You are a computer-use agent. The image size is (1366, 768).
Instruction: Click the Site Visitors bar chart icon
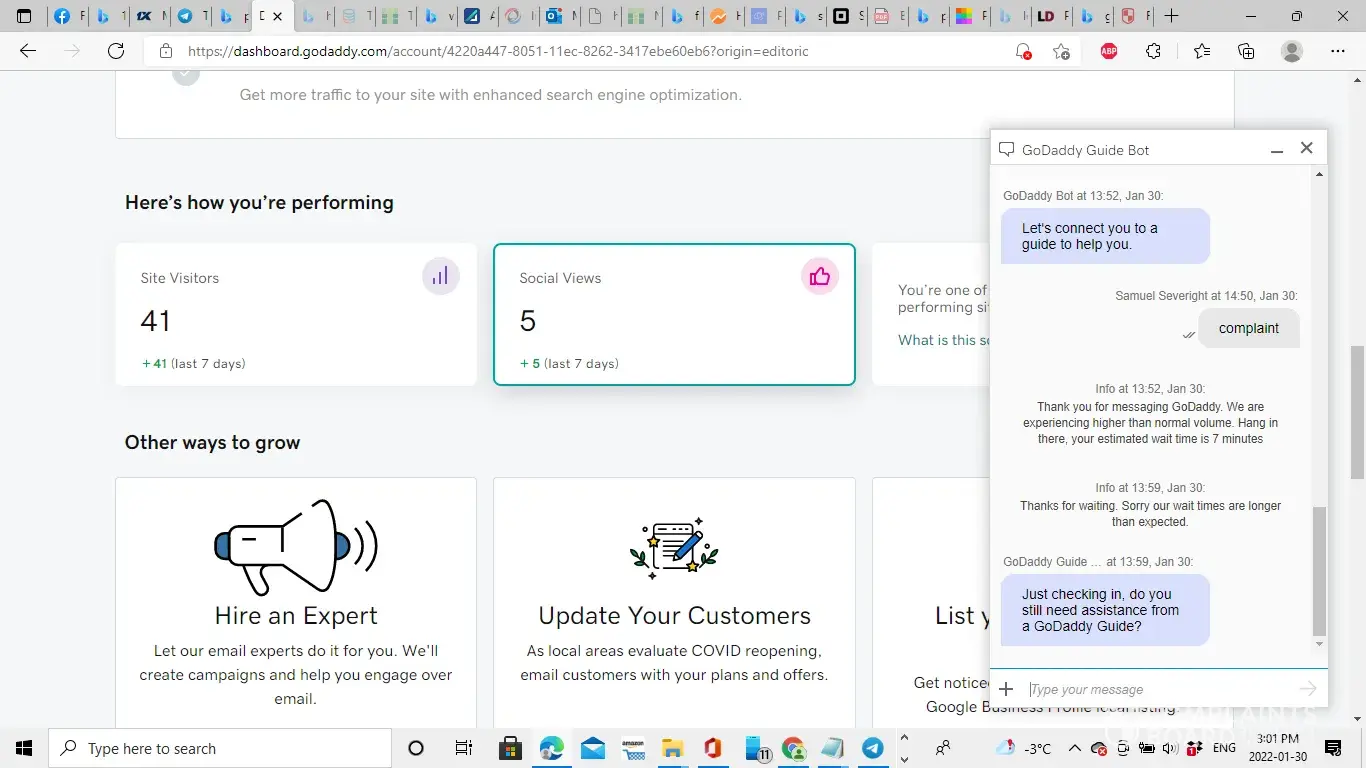440,277
